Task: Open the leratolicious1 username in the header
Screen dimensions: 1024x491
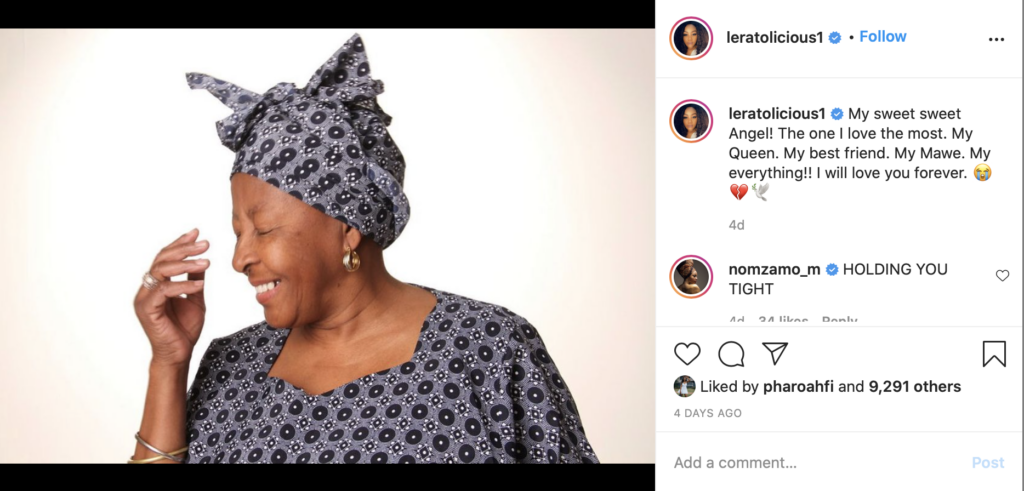Action: pos(776,37)
